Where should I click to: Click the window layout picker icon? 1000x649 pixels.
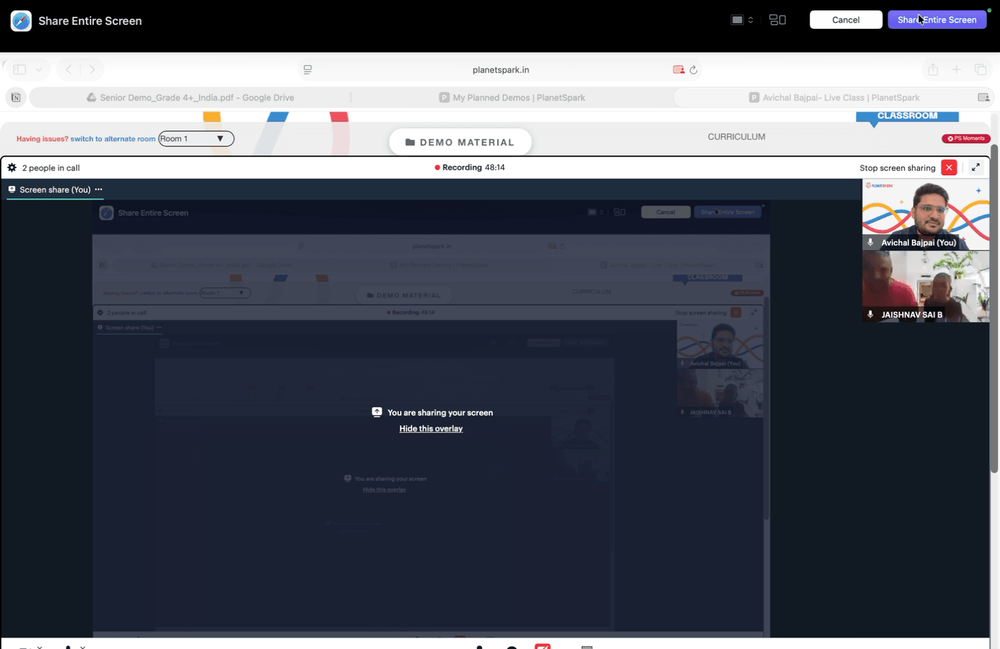777,20
